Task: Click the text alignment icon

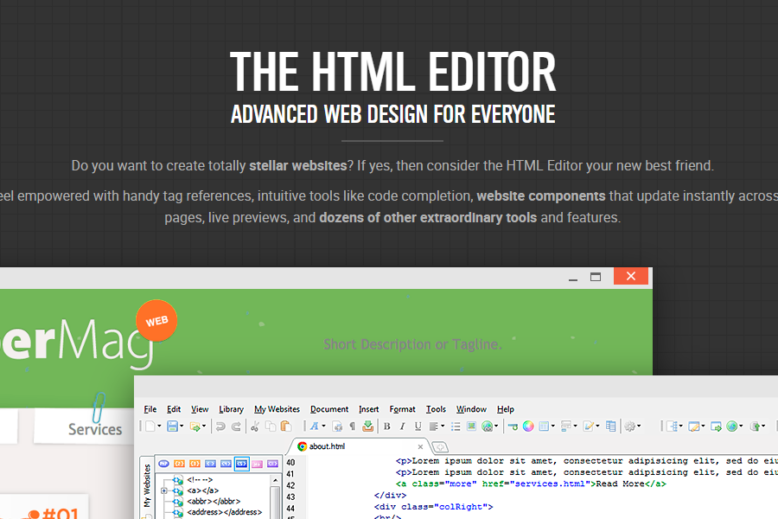Action: [x=434, y=426]
